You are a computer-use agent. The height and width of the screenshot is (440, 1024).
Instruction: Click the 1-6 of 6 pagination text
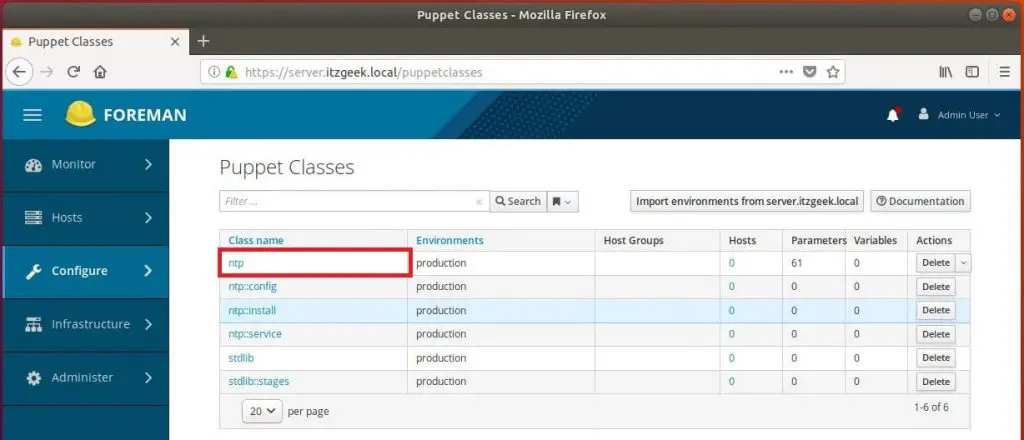click(931, 407)
